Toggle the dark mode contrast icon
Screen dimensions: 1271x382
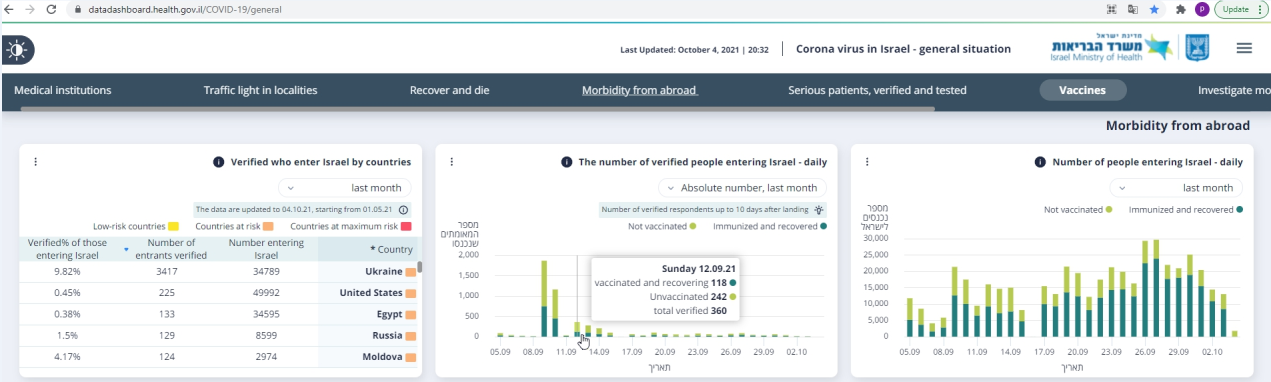[18, 48]
